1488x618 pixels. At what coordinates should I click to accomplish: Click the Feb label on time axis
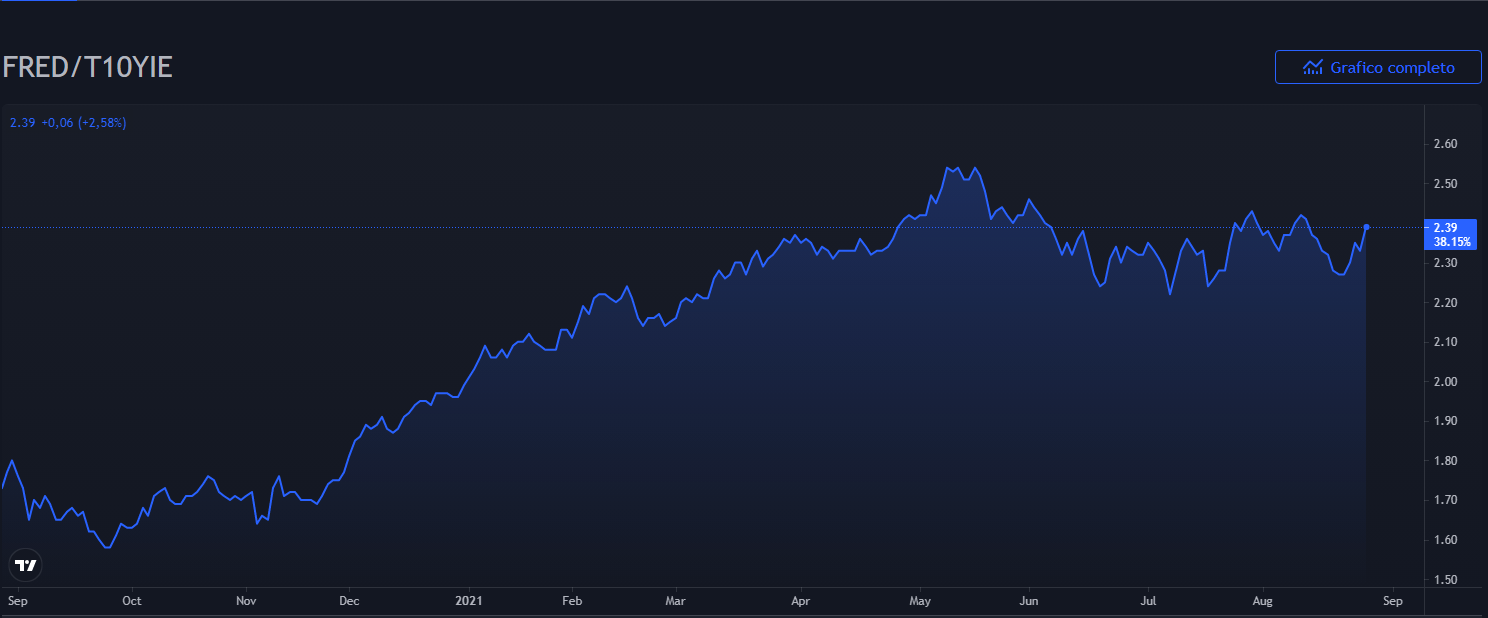pos(572,601)
